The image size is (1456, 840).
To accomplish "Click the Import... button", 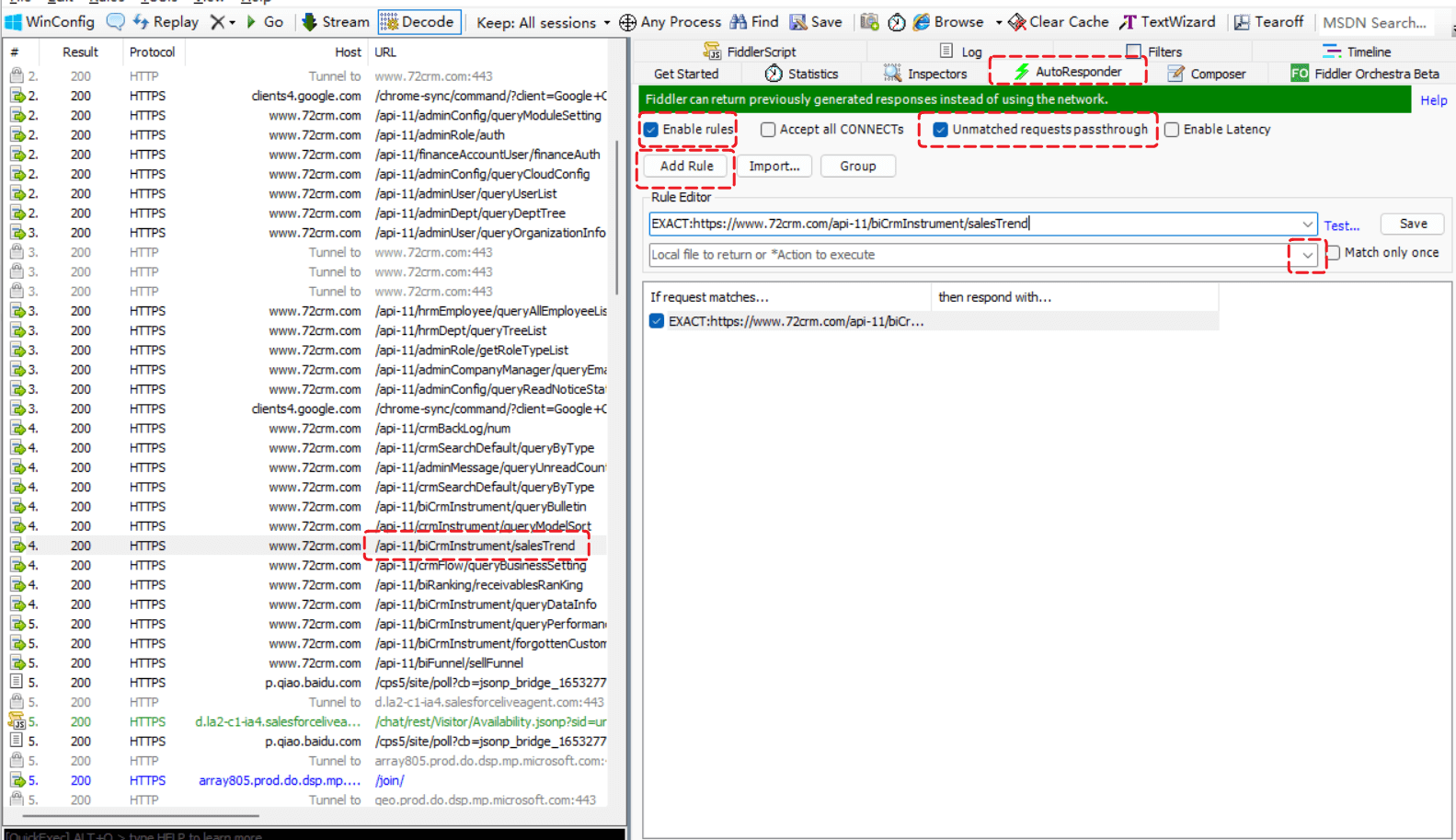I will point(774,166).
